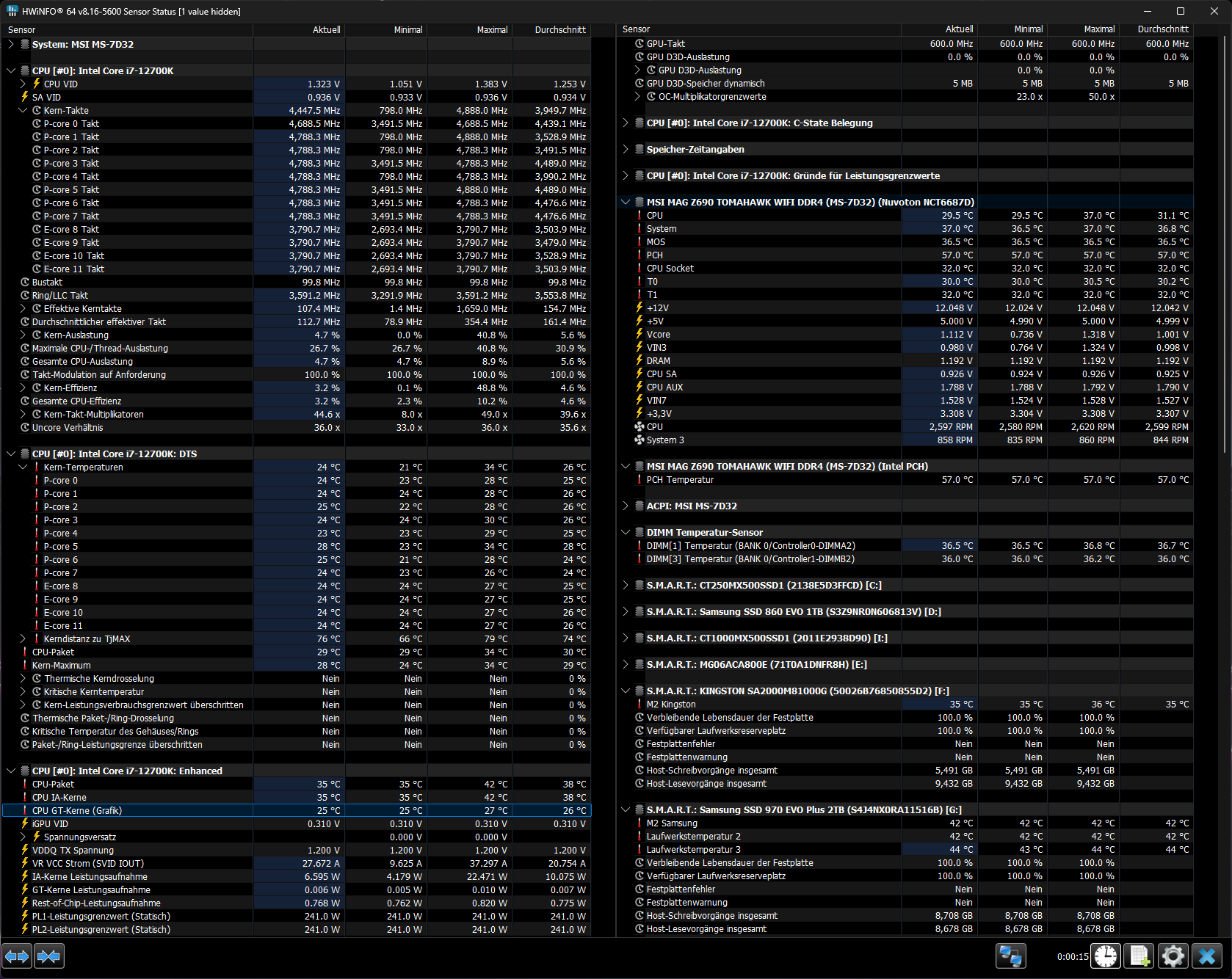This screenshot has width=1232, height=979.
Task: Expand the Kern-Auslastung entry
Action: pyautogui.click(x=23, y=335)
